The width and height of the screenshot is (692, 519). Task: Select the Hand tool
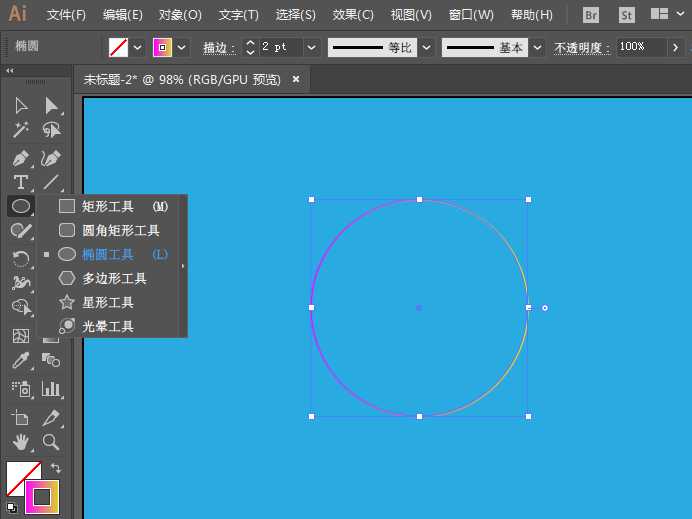point(20,441)
